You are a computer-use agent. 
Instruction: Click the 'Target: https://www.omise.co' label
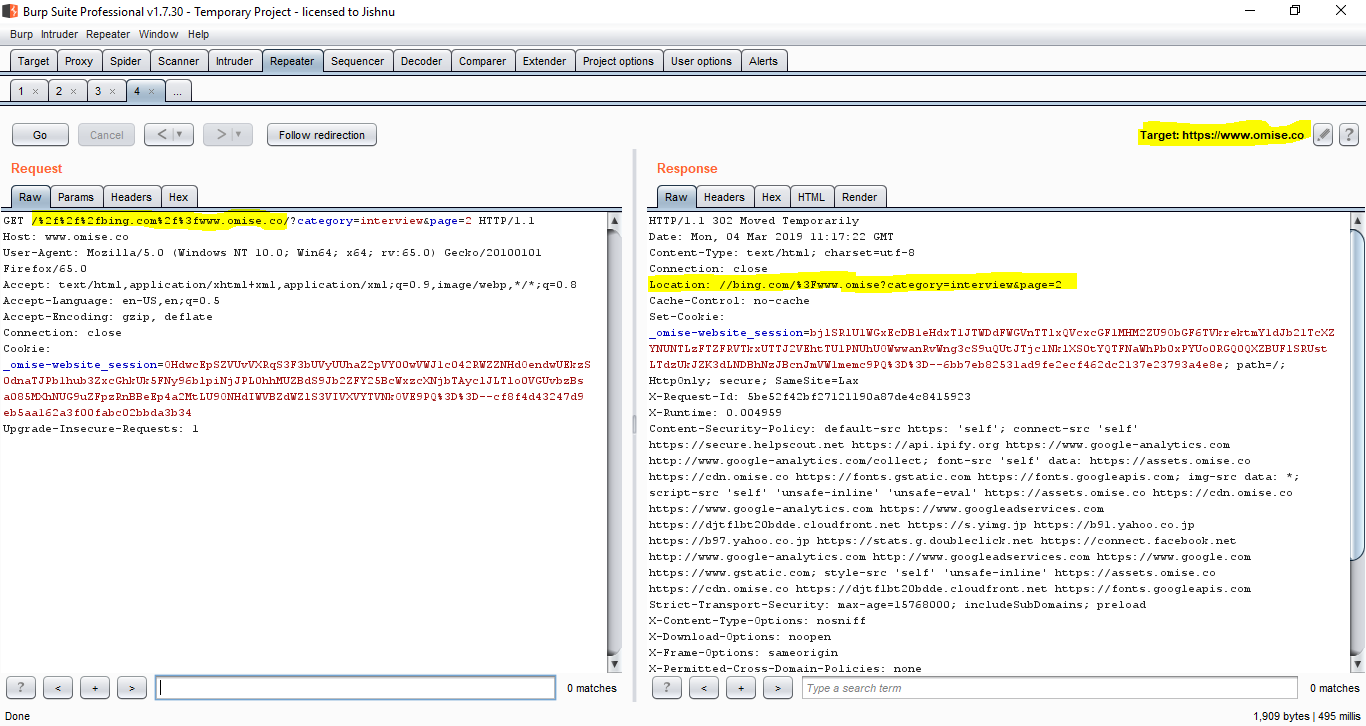[1222, 135]
